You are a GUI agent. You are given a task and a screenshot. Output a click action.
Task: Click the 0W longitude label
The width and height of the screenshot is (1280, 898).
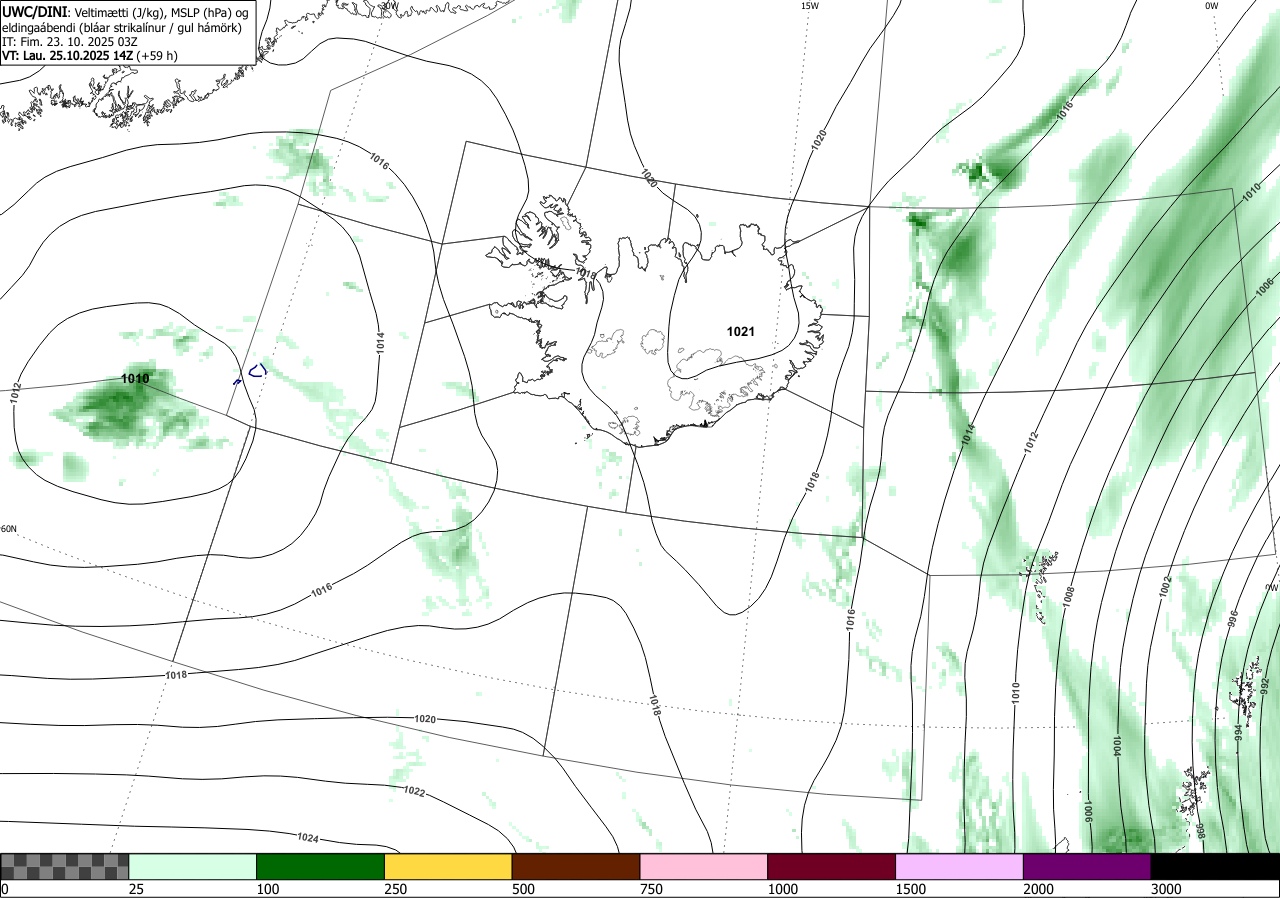coord(1211,6)
